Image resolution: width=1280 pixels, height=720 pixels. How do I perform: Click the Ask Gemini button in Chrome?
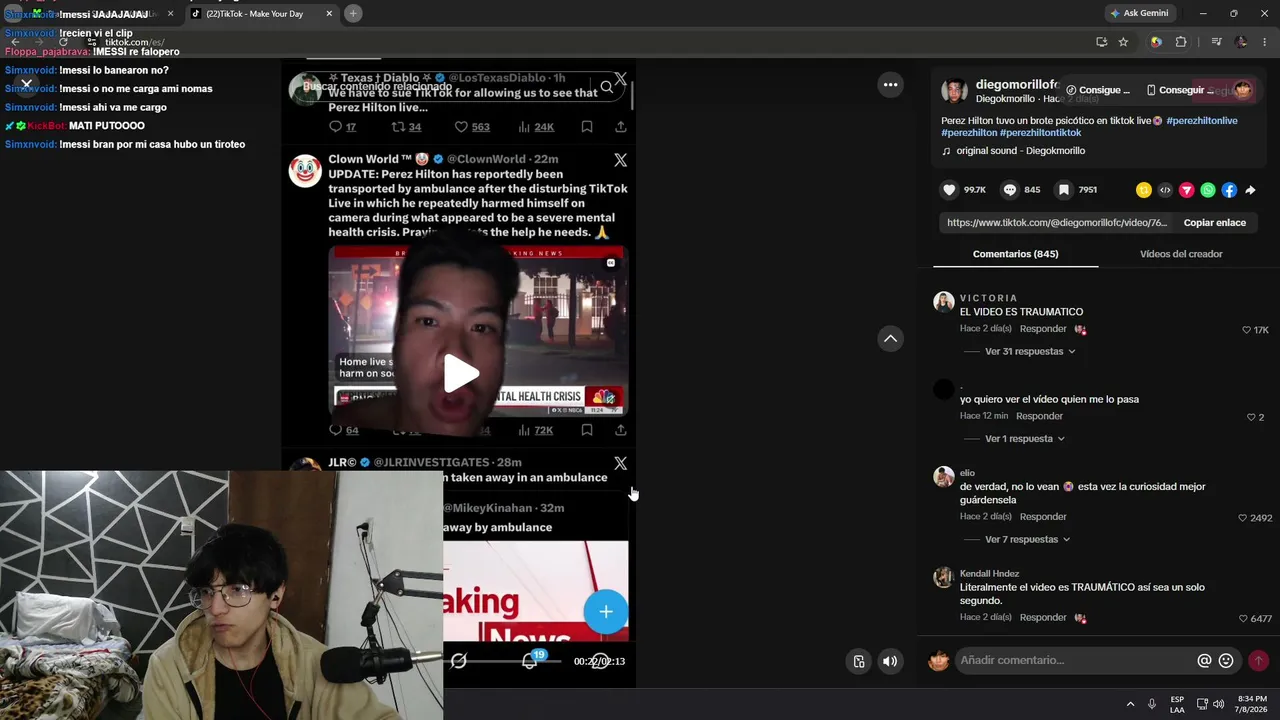point(1139,14)
